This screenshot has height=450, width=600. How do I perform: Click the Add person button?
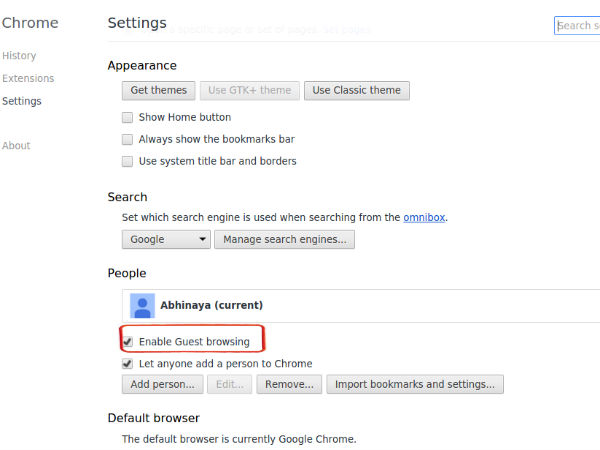click(x=163, y=384)
